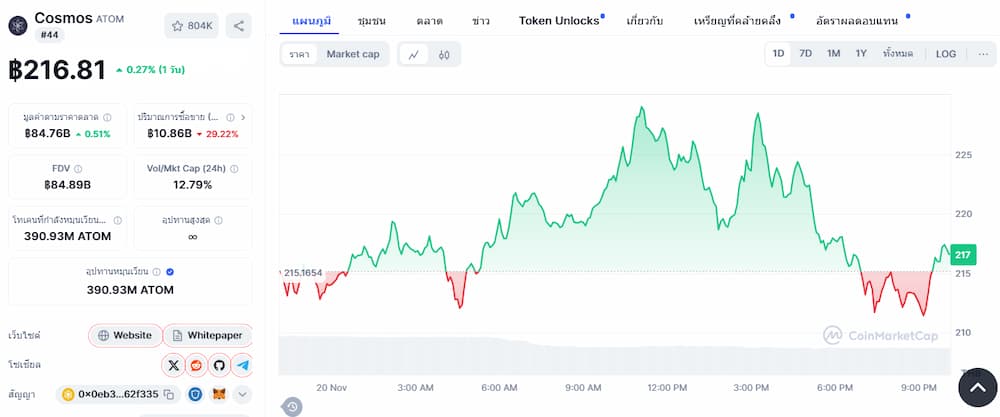Set chart range to 7D
1000x417 pixels.
point(805,54)
